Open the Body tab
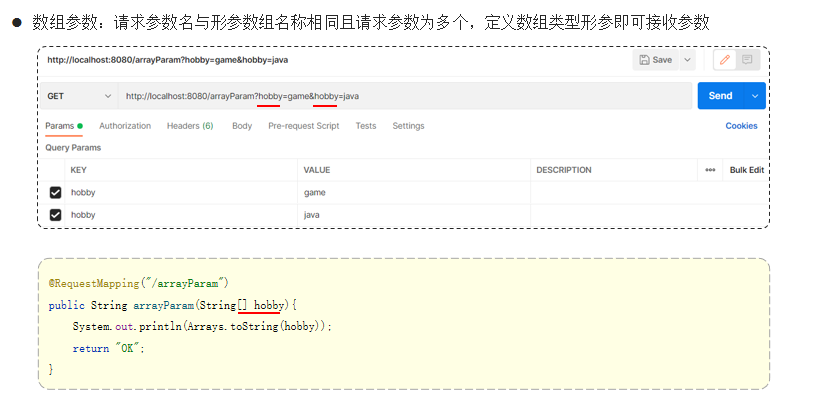Screen dimensions: 824x393 click(x=242, y=126)
